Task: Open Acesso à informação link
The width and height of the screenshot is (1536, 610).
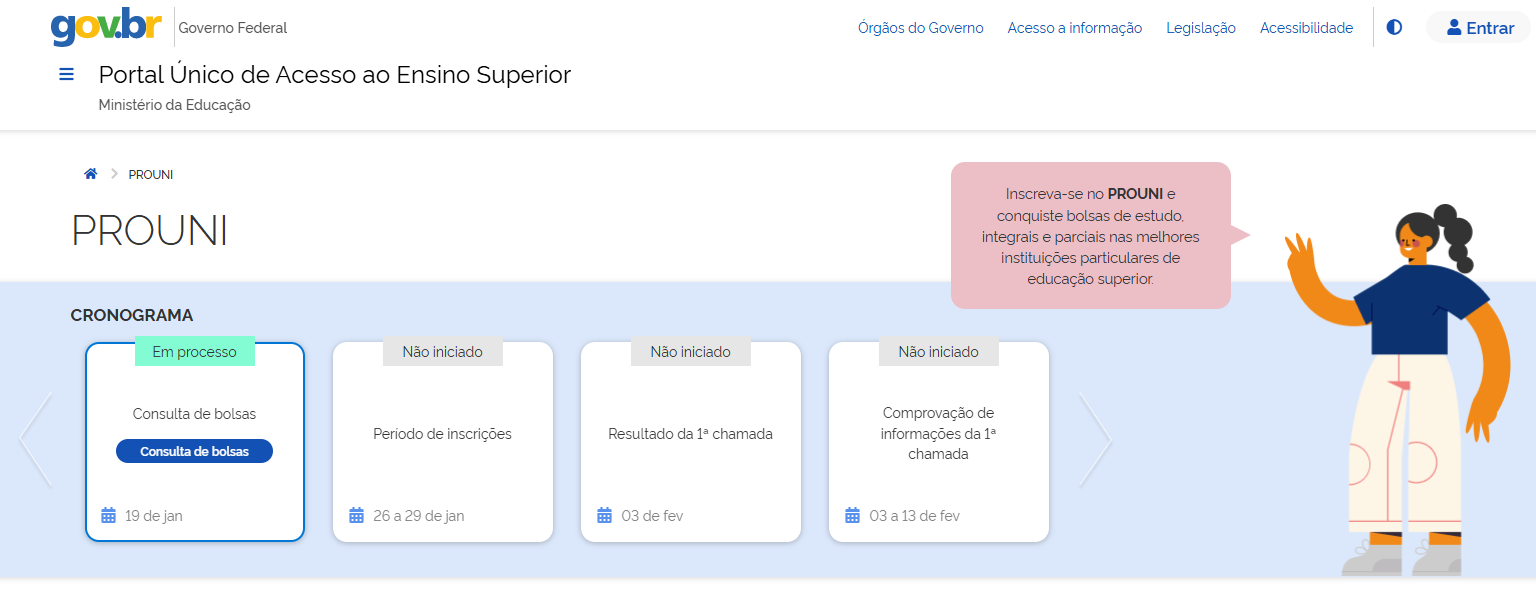Action: coord(1074,28)
